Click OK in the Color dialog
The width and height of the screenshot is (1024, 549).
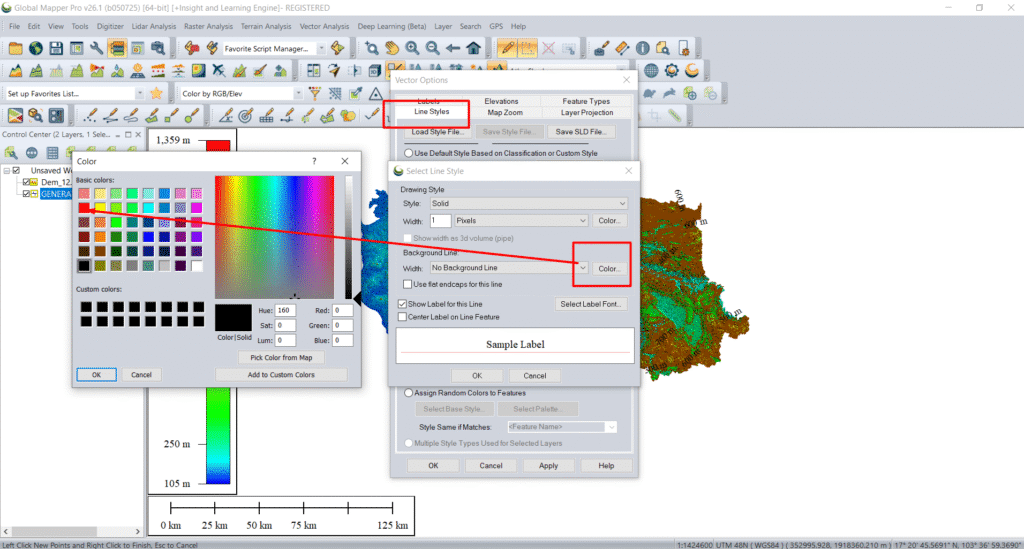[x=97, y=375]
